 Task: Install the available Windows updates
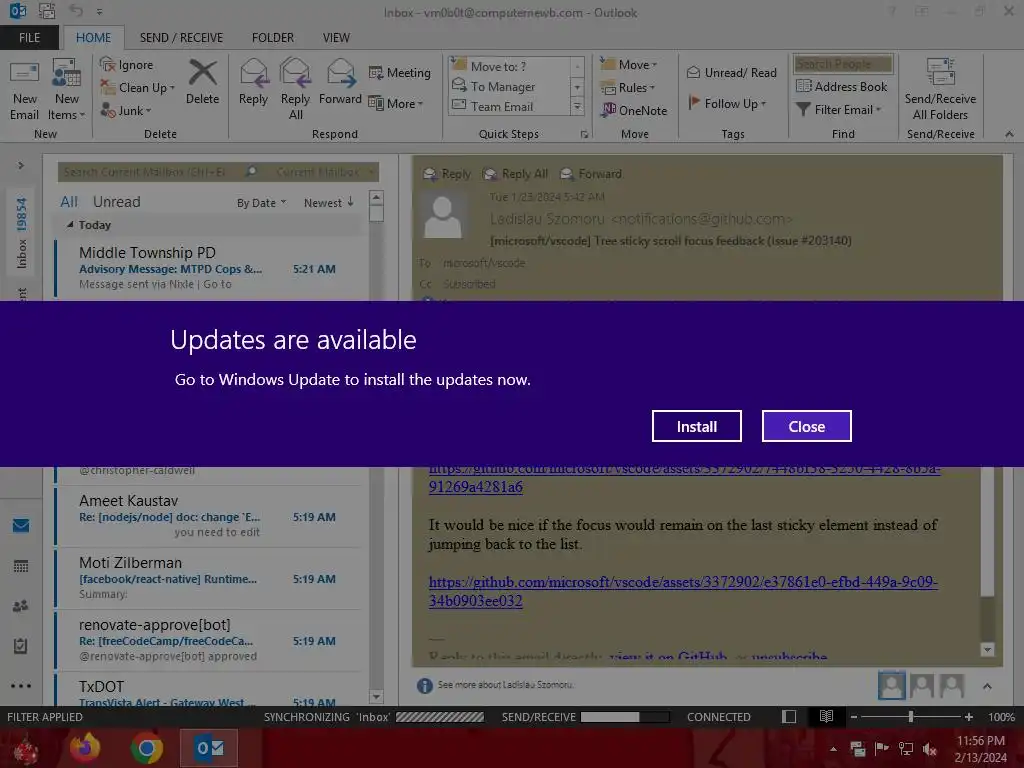696,426
